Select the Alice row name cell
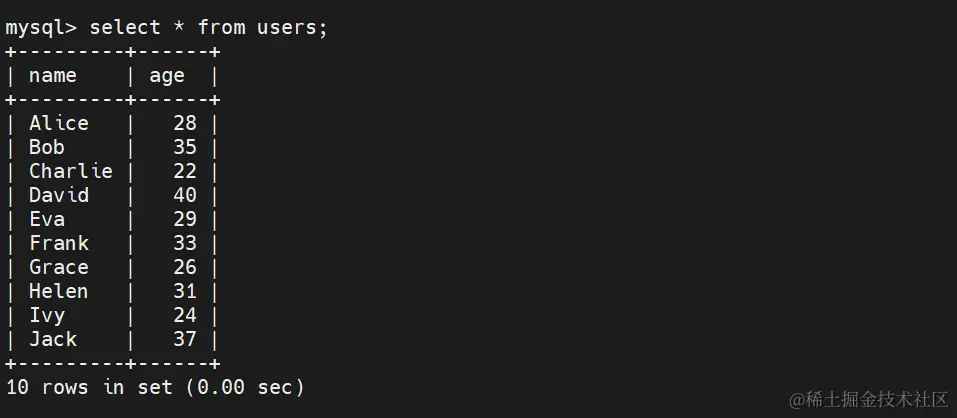Screen dimensions: 957x418 click(x=59, y=123)
